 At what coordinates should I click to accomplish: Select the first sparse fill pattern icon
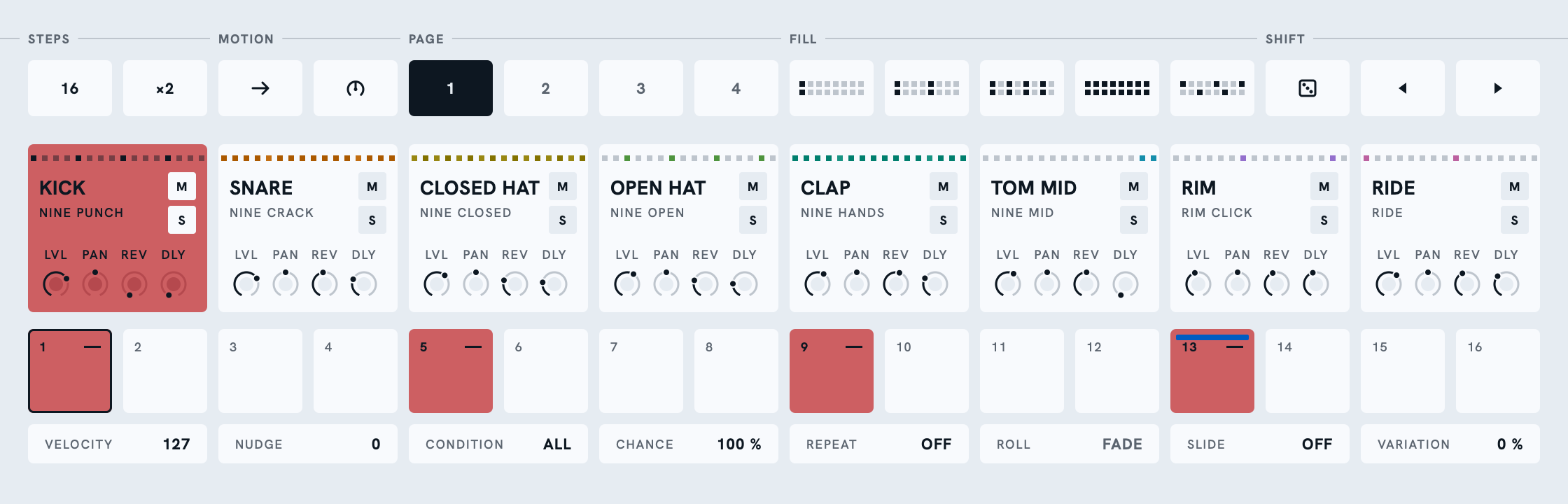tap(832, 88)
